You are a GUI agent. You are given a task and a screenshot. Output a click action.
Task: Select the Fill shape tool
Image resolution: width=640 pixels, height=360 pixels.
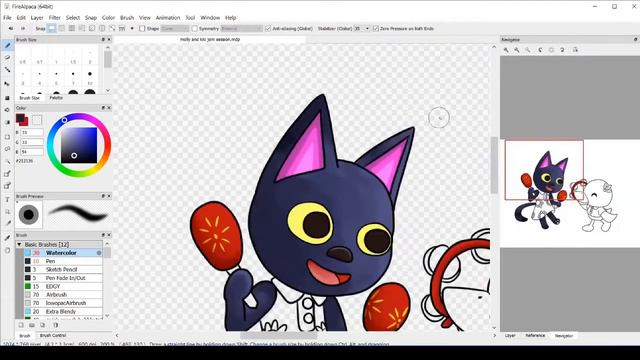7,98
